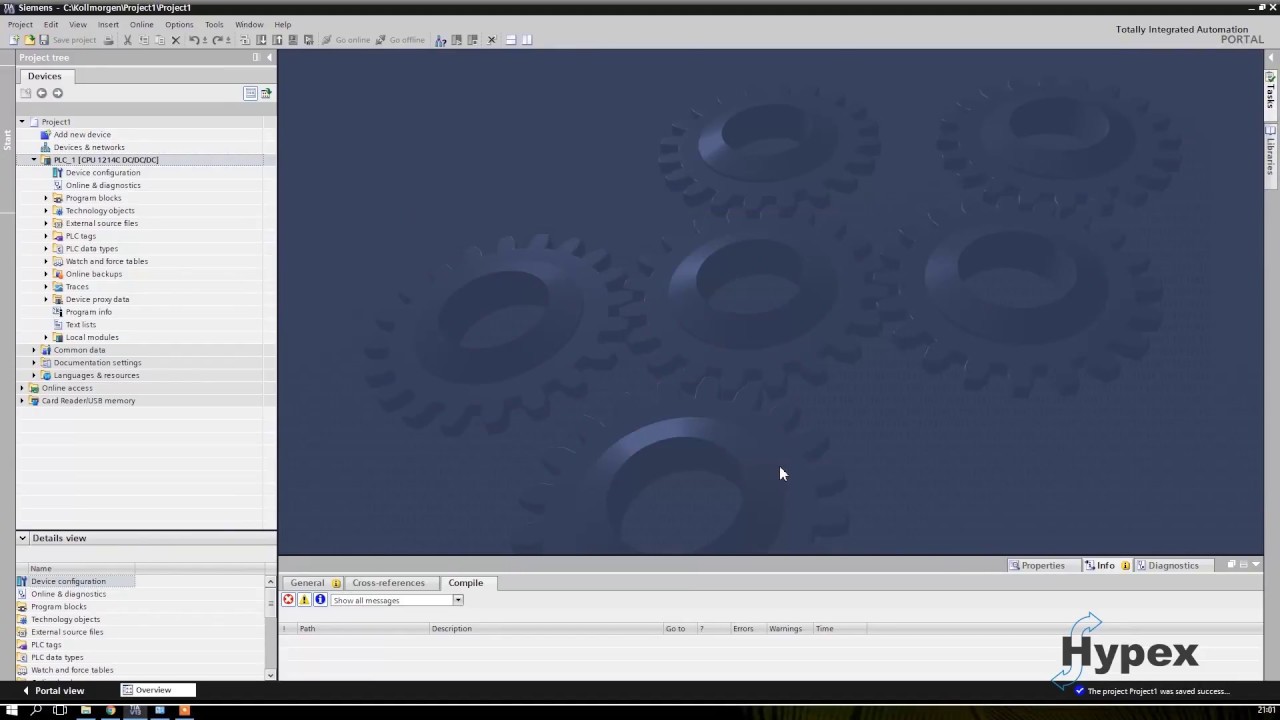Open Accessible devices toolbar icon
This screenshot has height=720, width=1280.
(440, 40)
